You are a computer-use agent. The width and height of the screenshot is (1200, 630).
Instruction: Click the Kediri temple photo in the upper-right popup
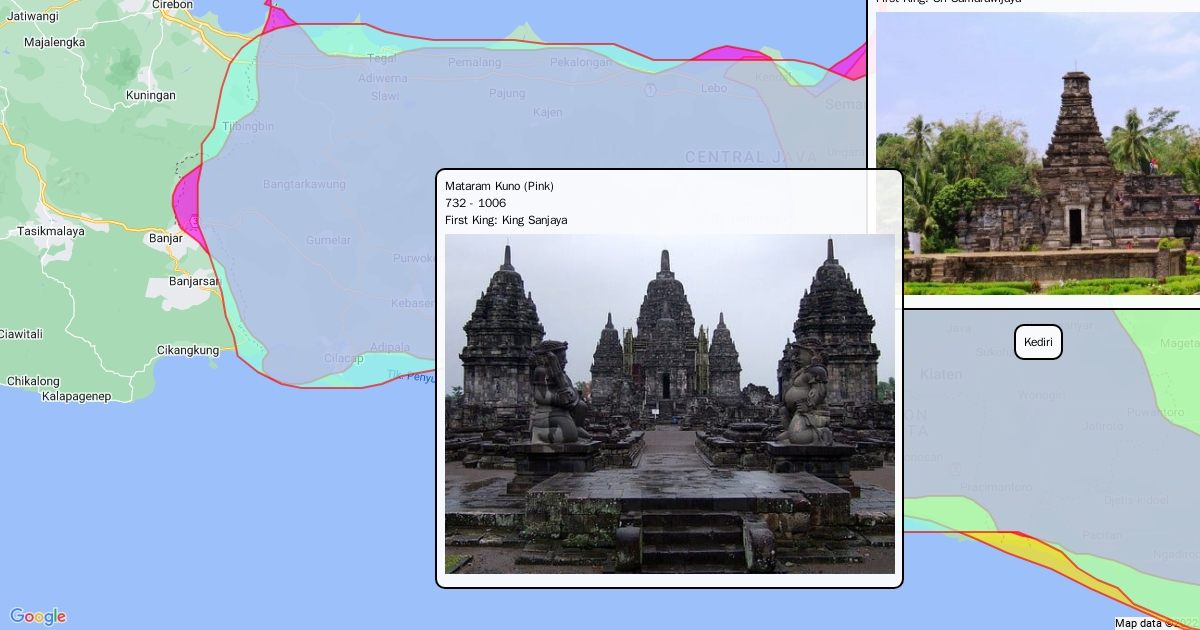point(1037,153)
